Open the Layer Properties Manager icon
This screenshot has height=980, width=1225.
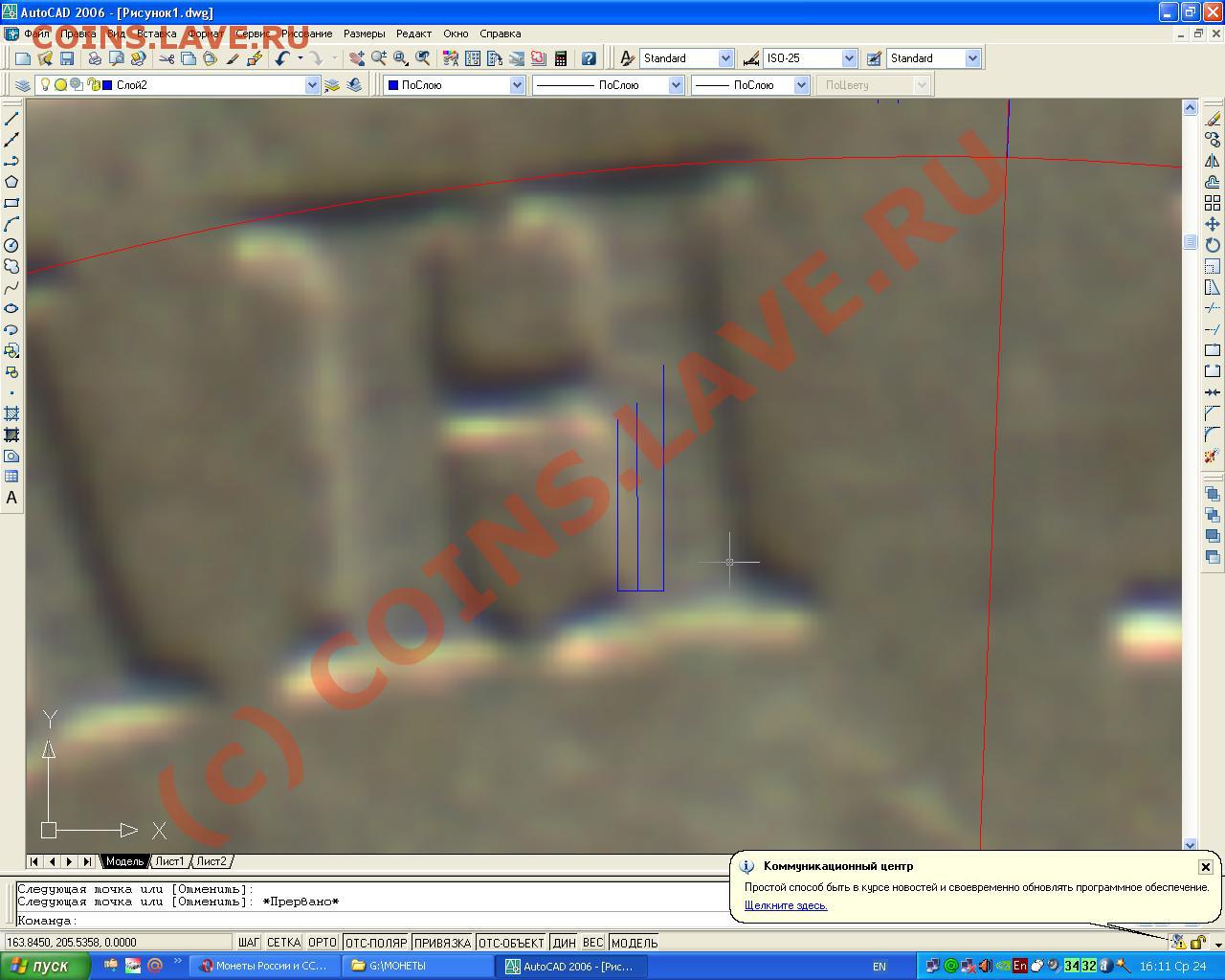click(23, 85)
